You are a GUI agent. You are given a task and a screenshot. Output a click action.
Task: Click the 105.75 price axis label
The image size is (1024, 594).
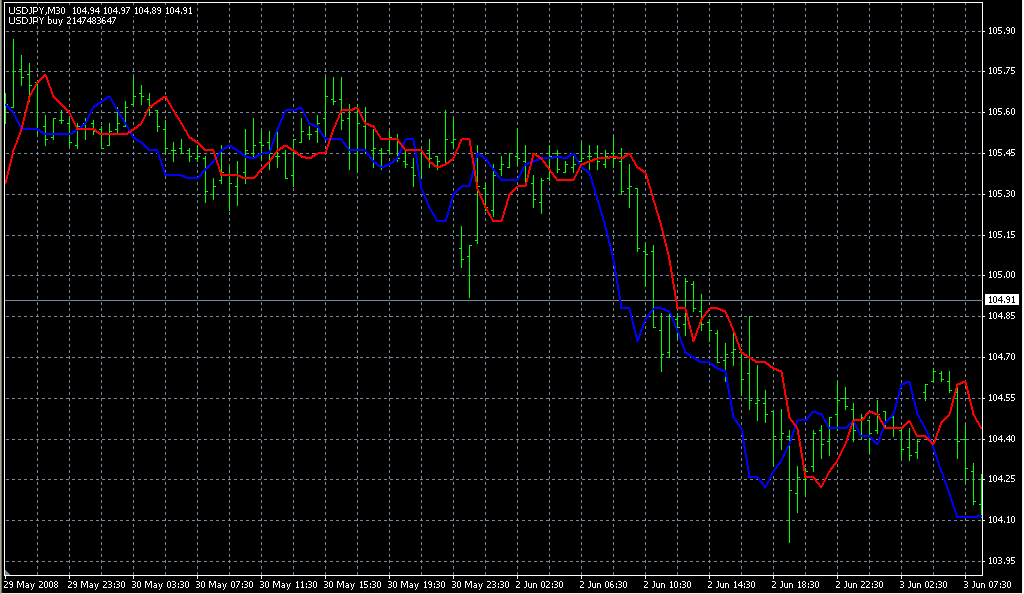[1001, 71]
